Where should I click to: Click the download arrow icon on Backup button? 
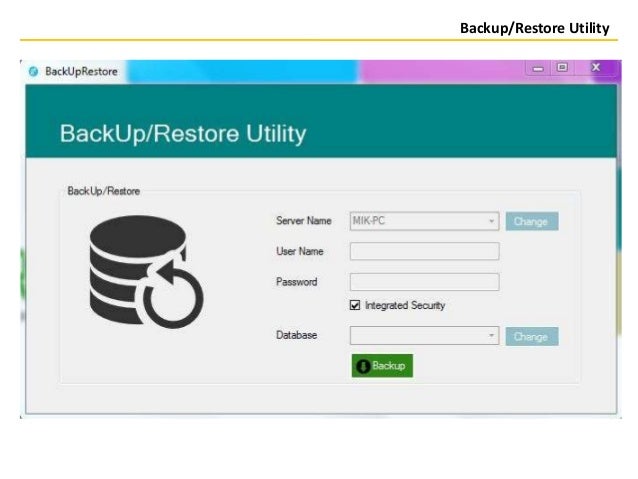click(x=363, y=366)
